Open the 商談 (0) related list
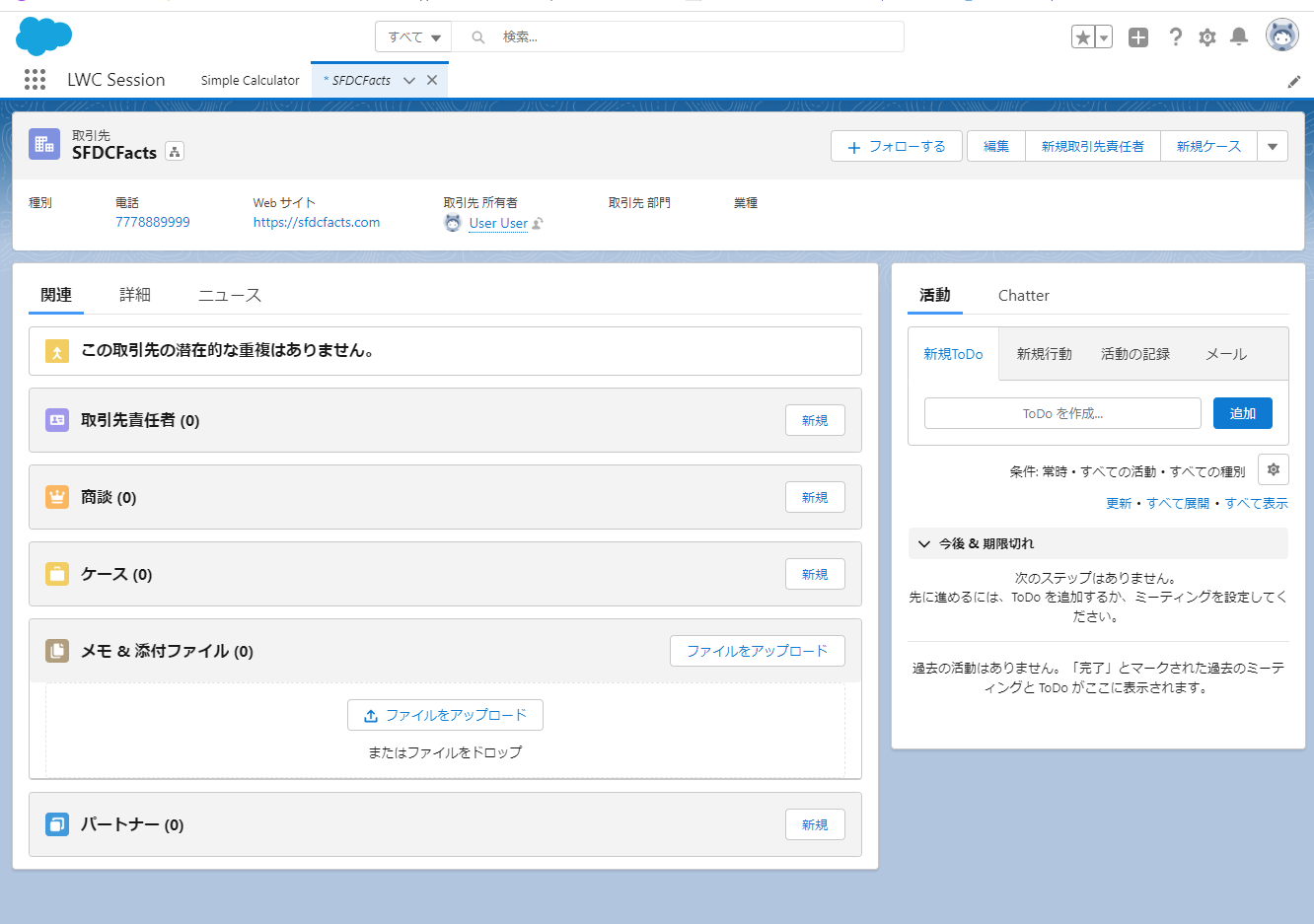1314x924 pixels. pyautogui.click(x=109, y=497)
